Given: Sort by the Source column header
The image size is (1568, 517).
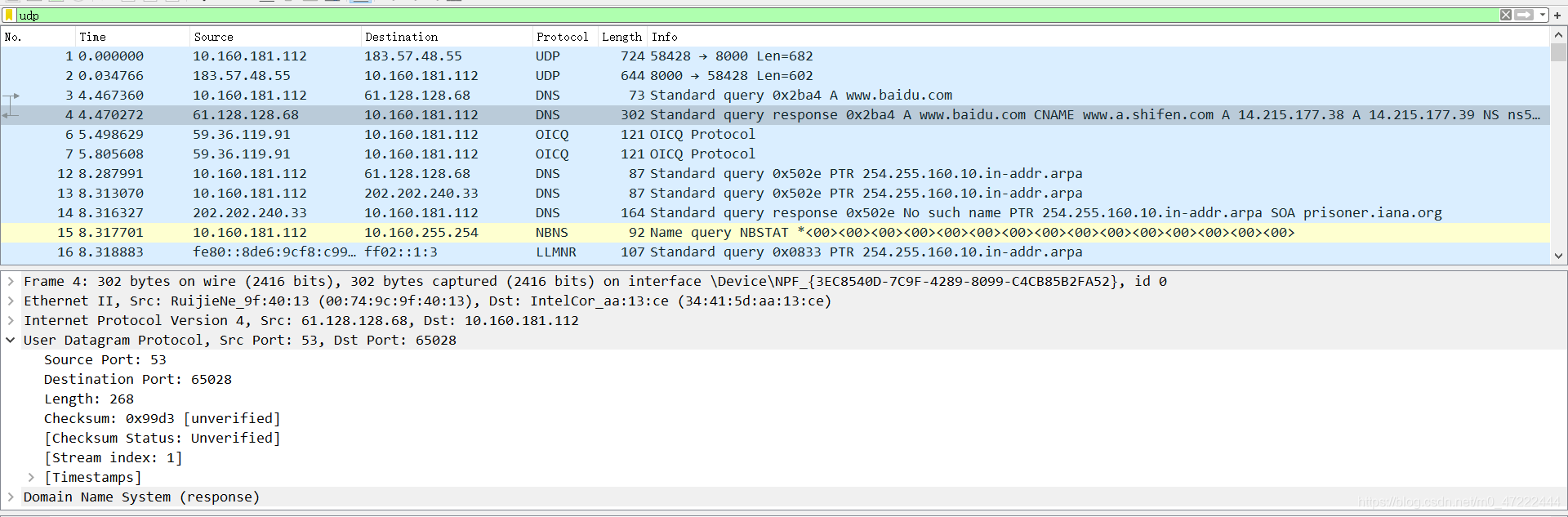Looking at the screenshot, I should point(275,37).
